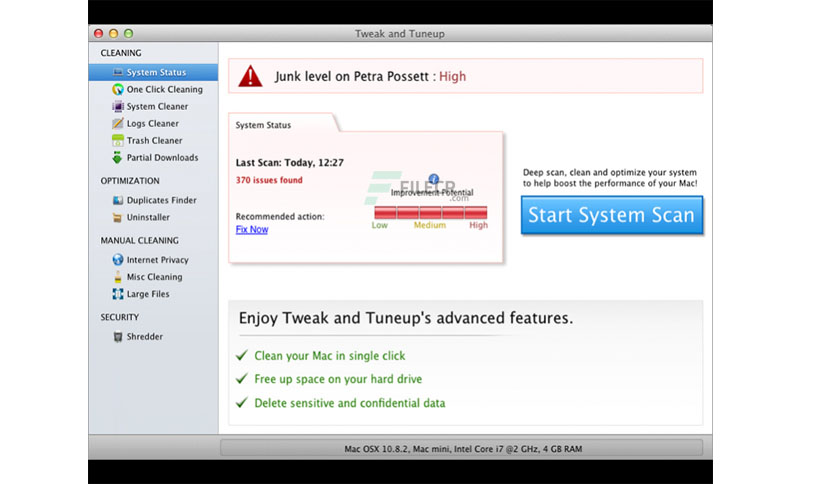Click the 'Low' label under the meter
836x484 pixels.
(380, 225)
